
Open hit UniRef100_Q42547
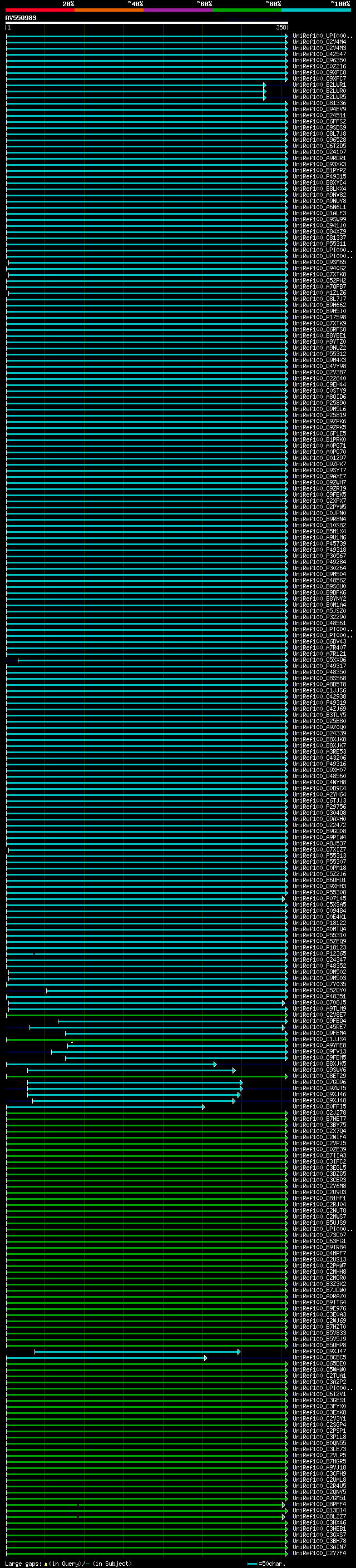click(x=319, y=54)
